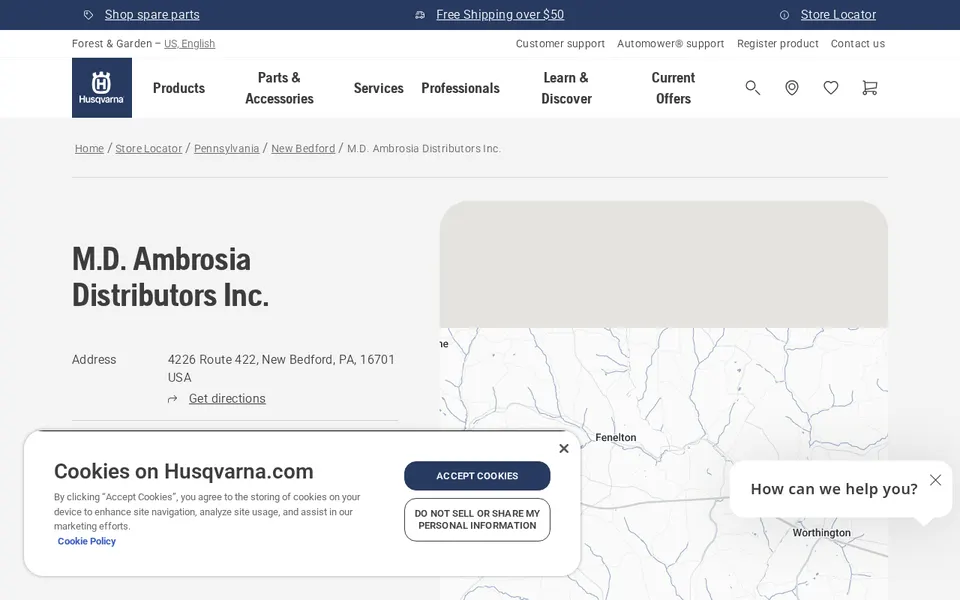
Task: Open the Cookie Policy link
Action: [x=86, y=541]
